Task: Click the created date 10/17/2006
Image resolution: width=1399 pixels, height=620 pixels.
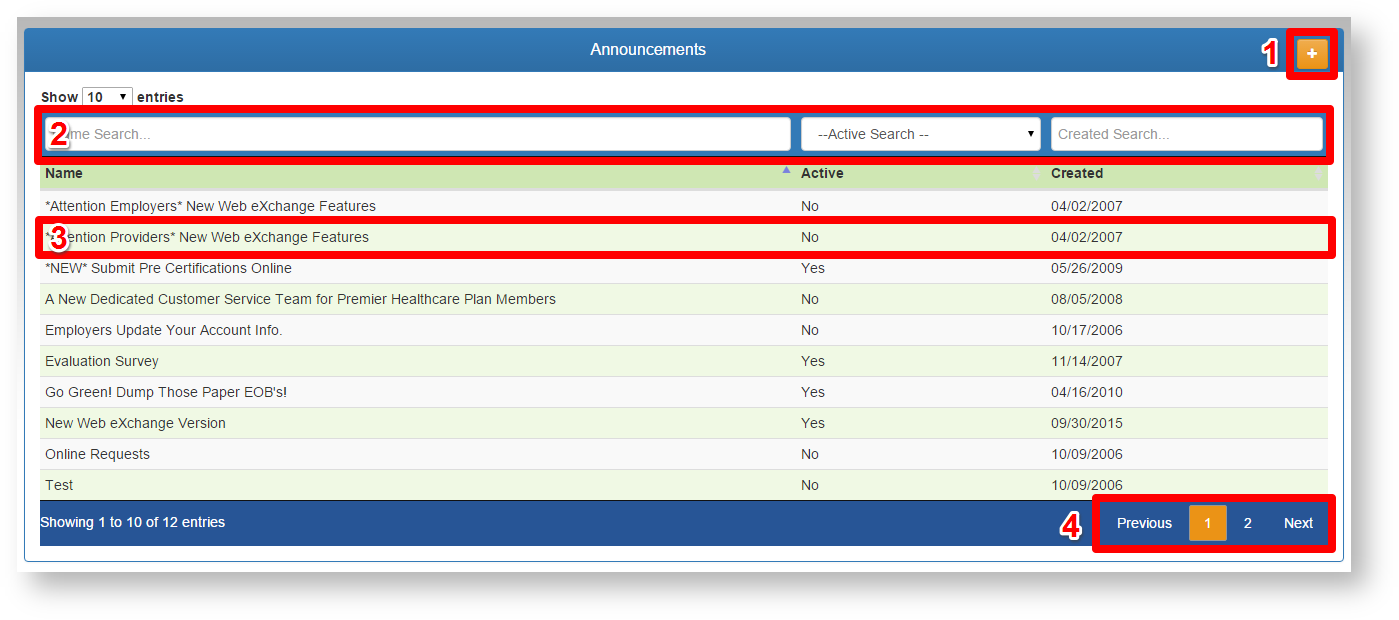Action: [1087, 330]
